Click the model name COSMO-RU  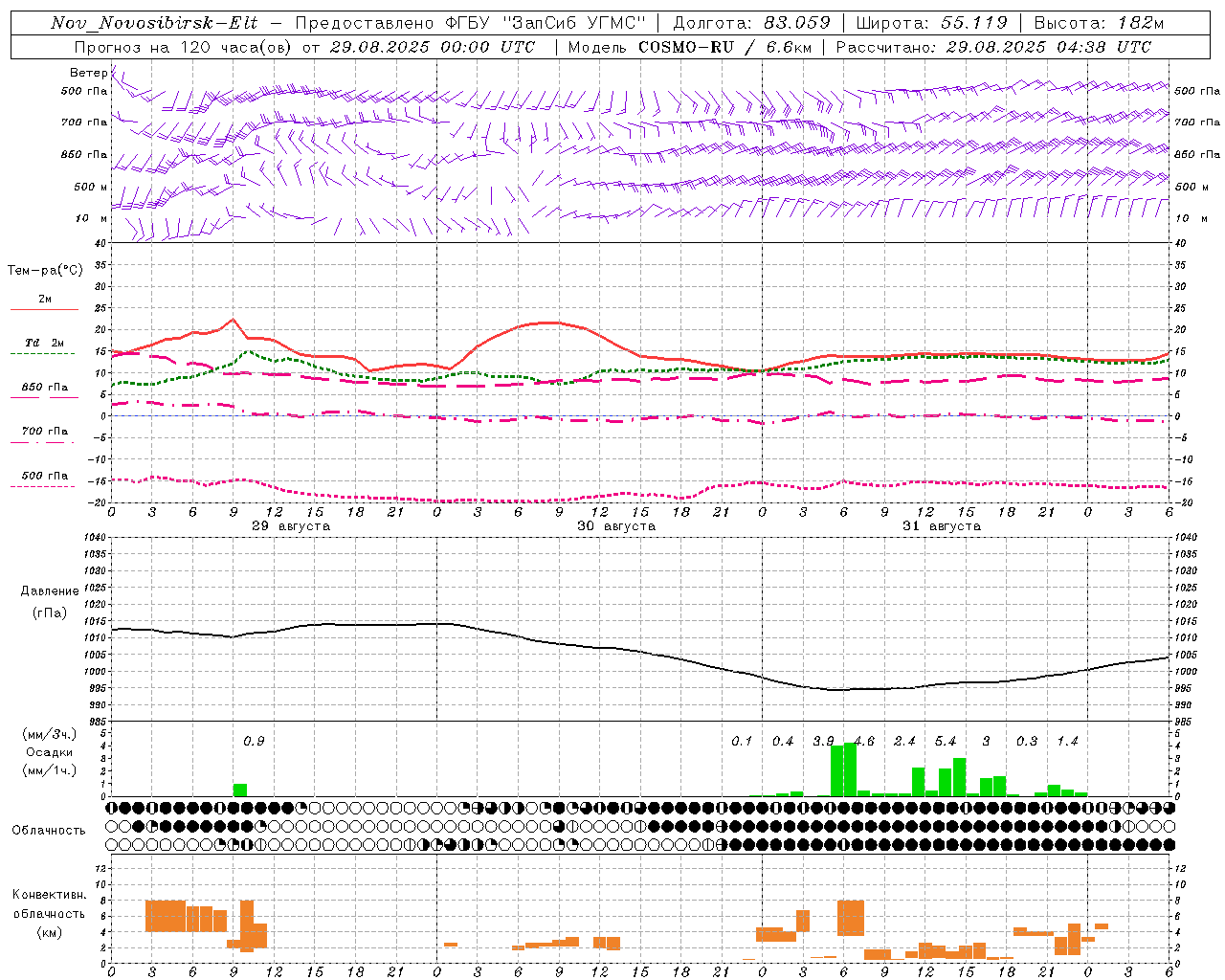click(686, 47)
